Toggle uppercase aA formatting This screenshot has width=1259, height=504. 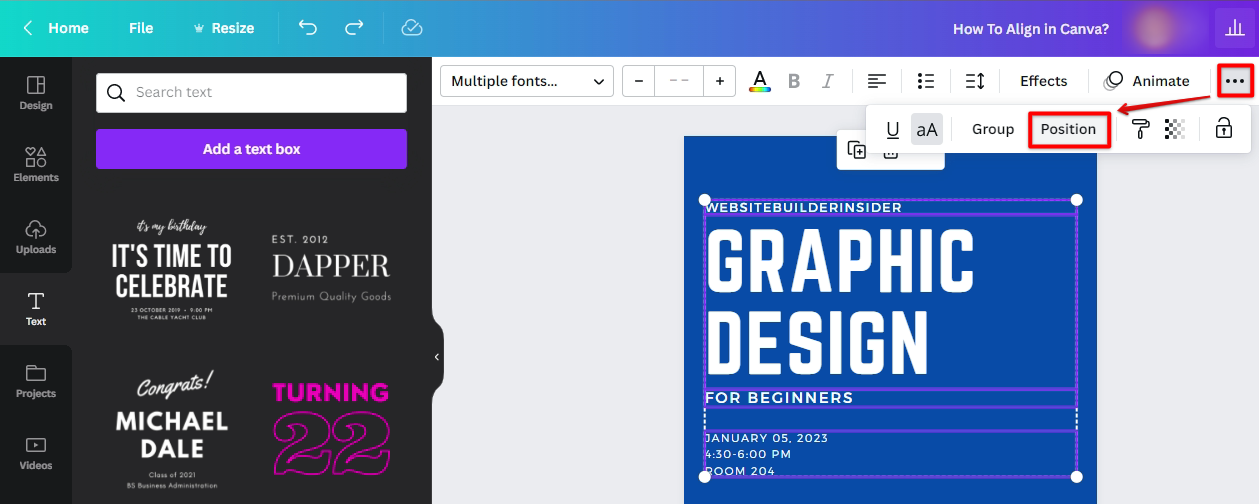(927, 129)
